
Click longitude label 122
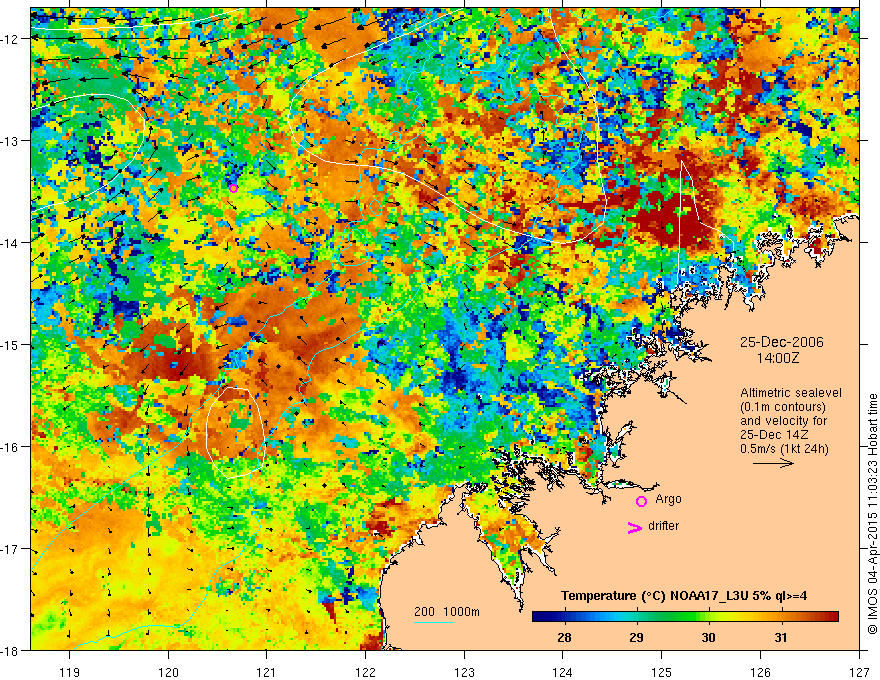click(x=365, y=672)
